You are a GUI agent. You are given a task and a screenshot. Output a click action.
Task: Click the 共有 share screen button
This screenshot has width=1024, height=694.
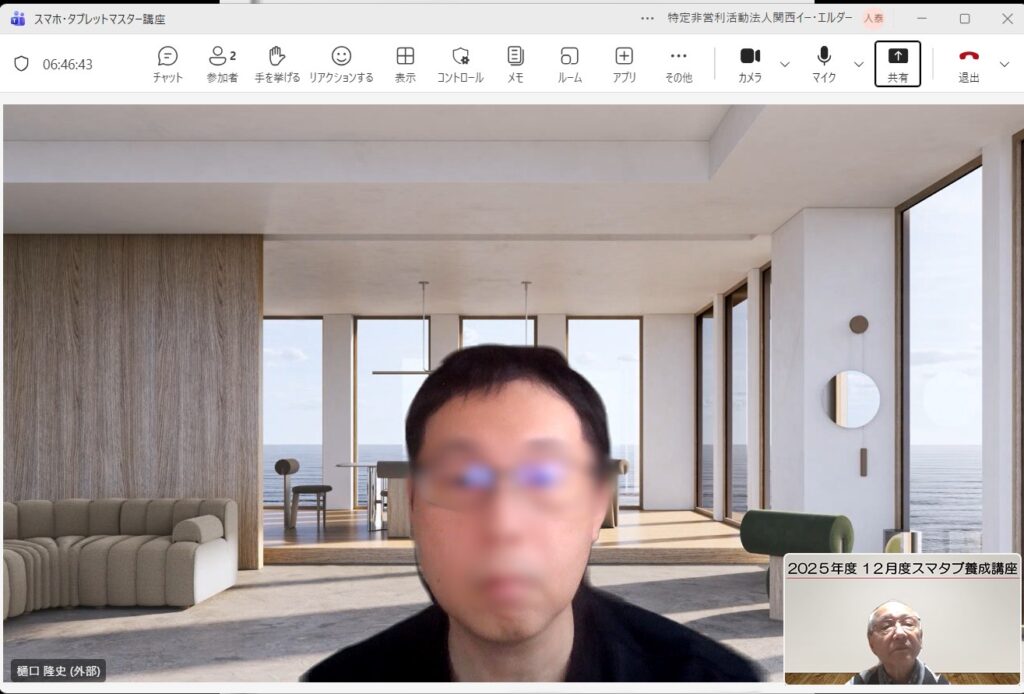pos(897,64)
